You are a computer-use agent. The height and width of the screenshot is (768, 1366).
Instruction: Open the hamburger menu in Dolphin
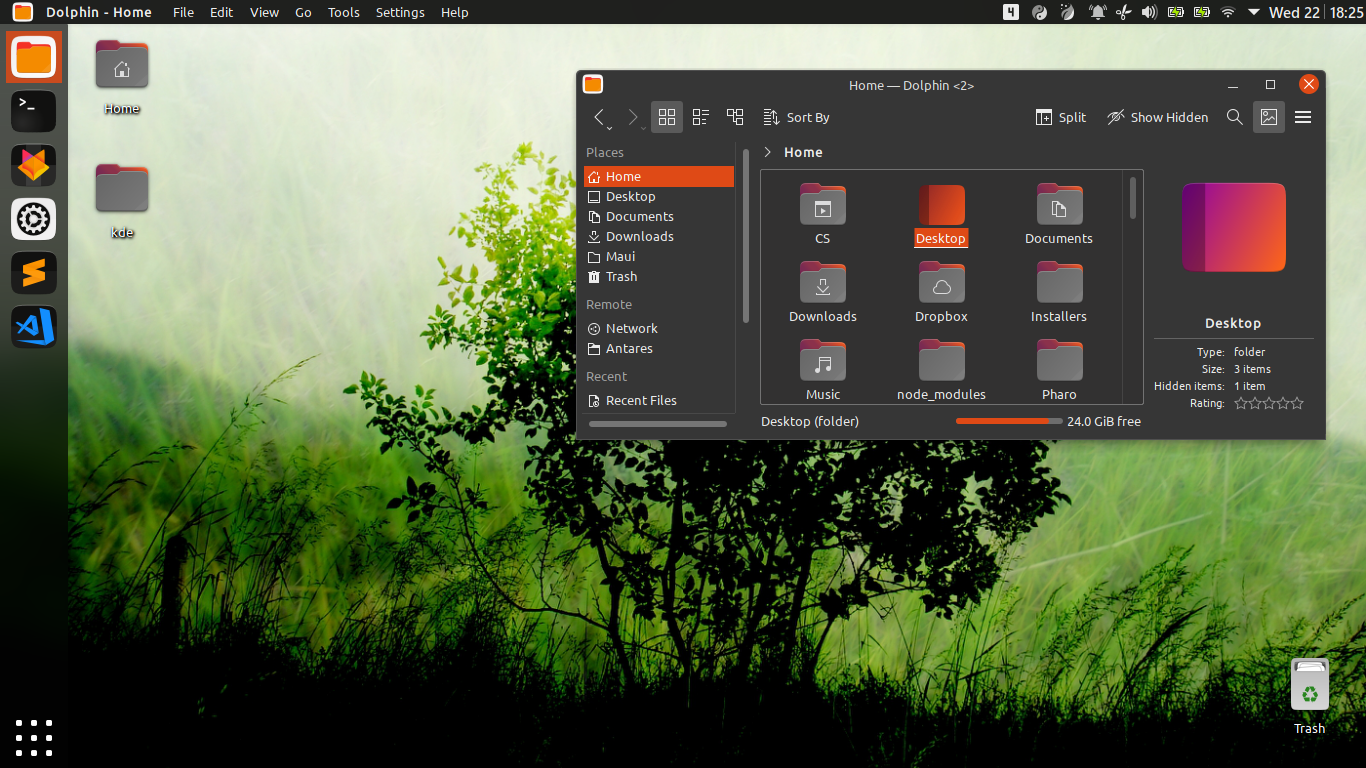click(x=1303, y=117)
